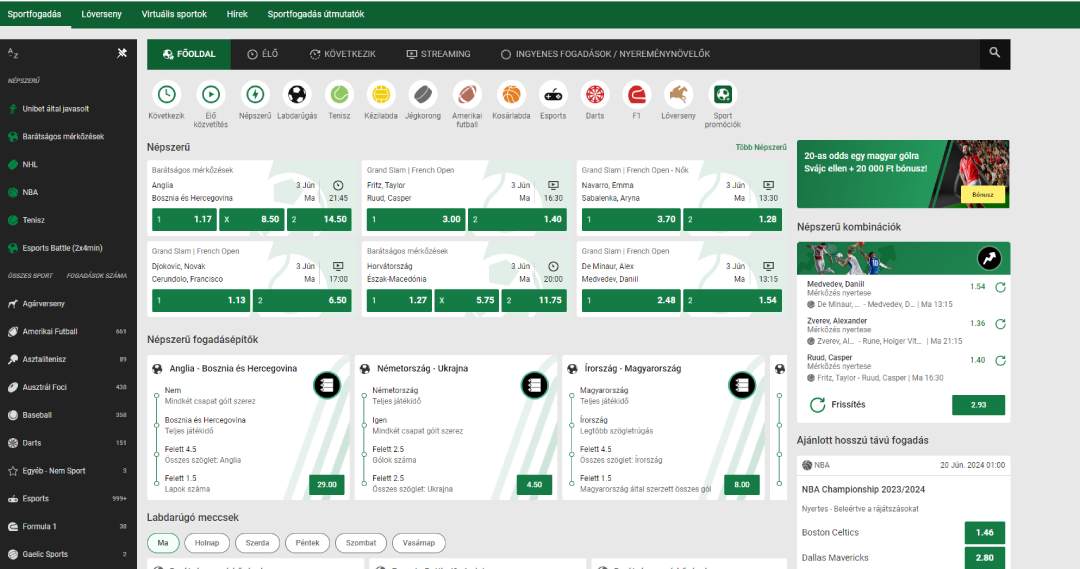Click the A-Z sort icon in sidebar
The height and width of the screenshot is (569, 1080).
(12, 53)
